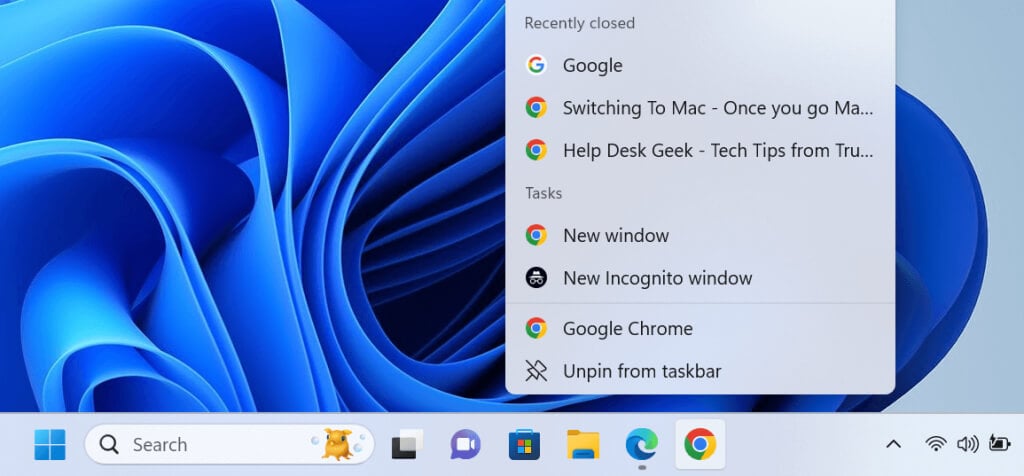
Task: Unpin Chrome from the taskbar
Action: coord(700,372)
